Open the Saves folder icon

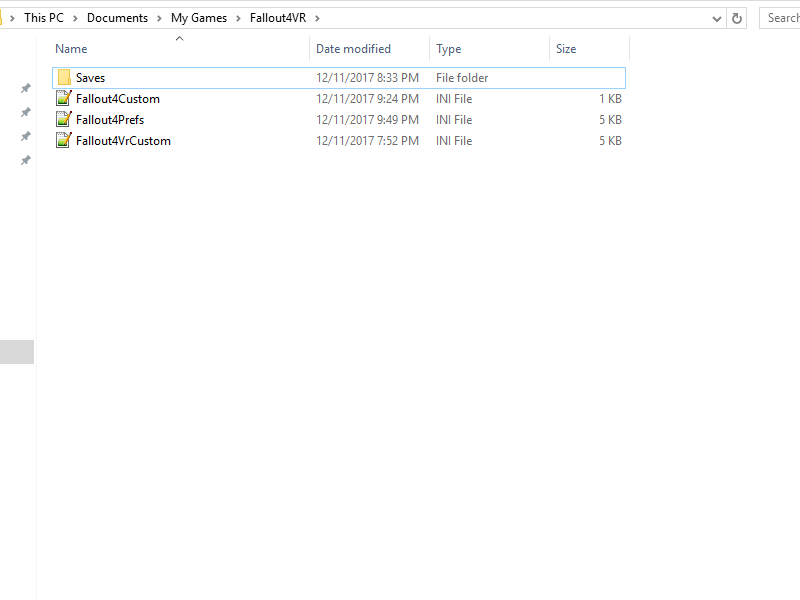tap(64, 78)
